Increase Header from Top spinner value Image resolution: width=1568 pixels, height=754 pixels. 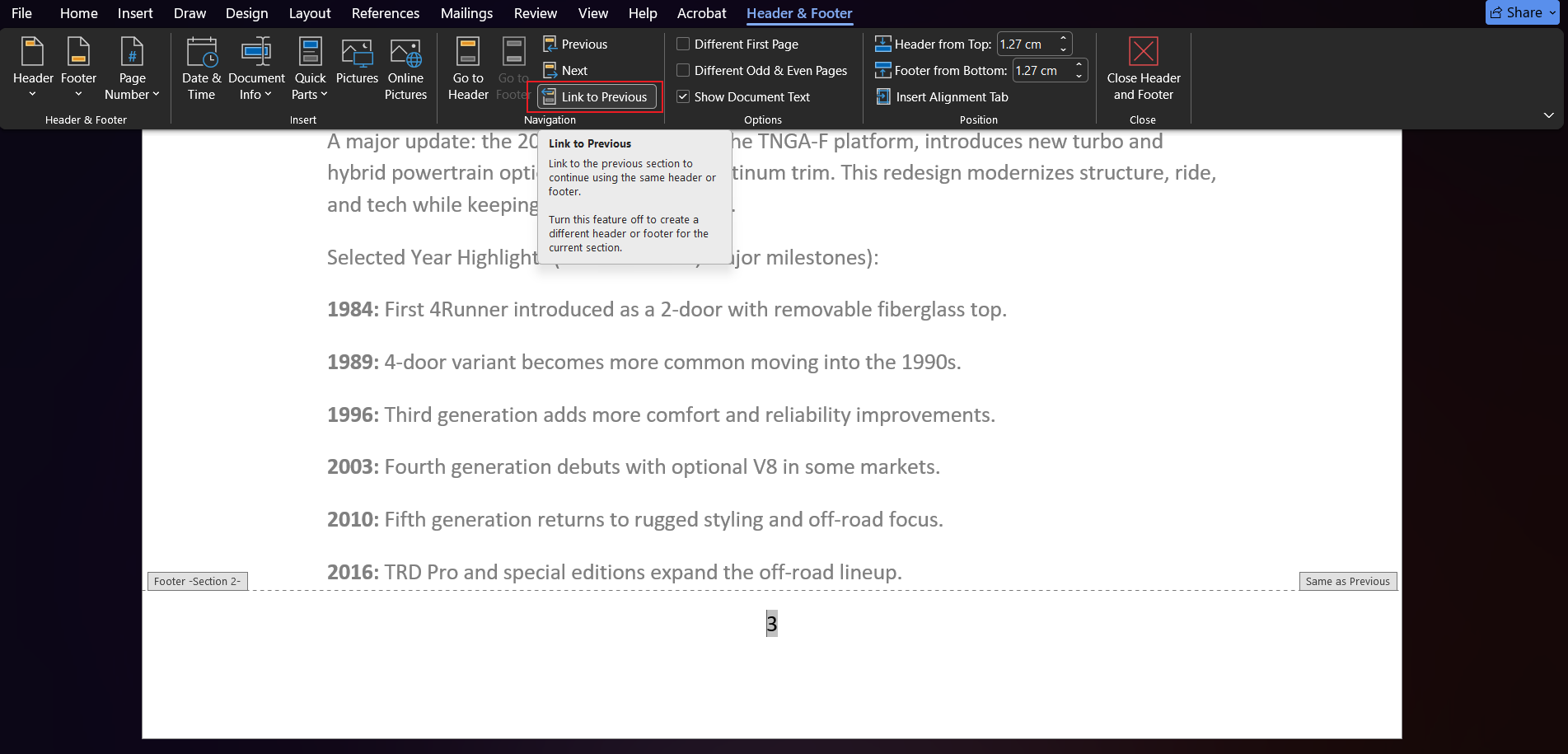point(1064,39)
